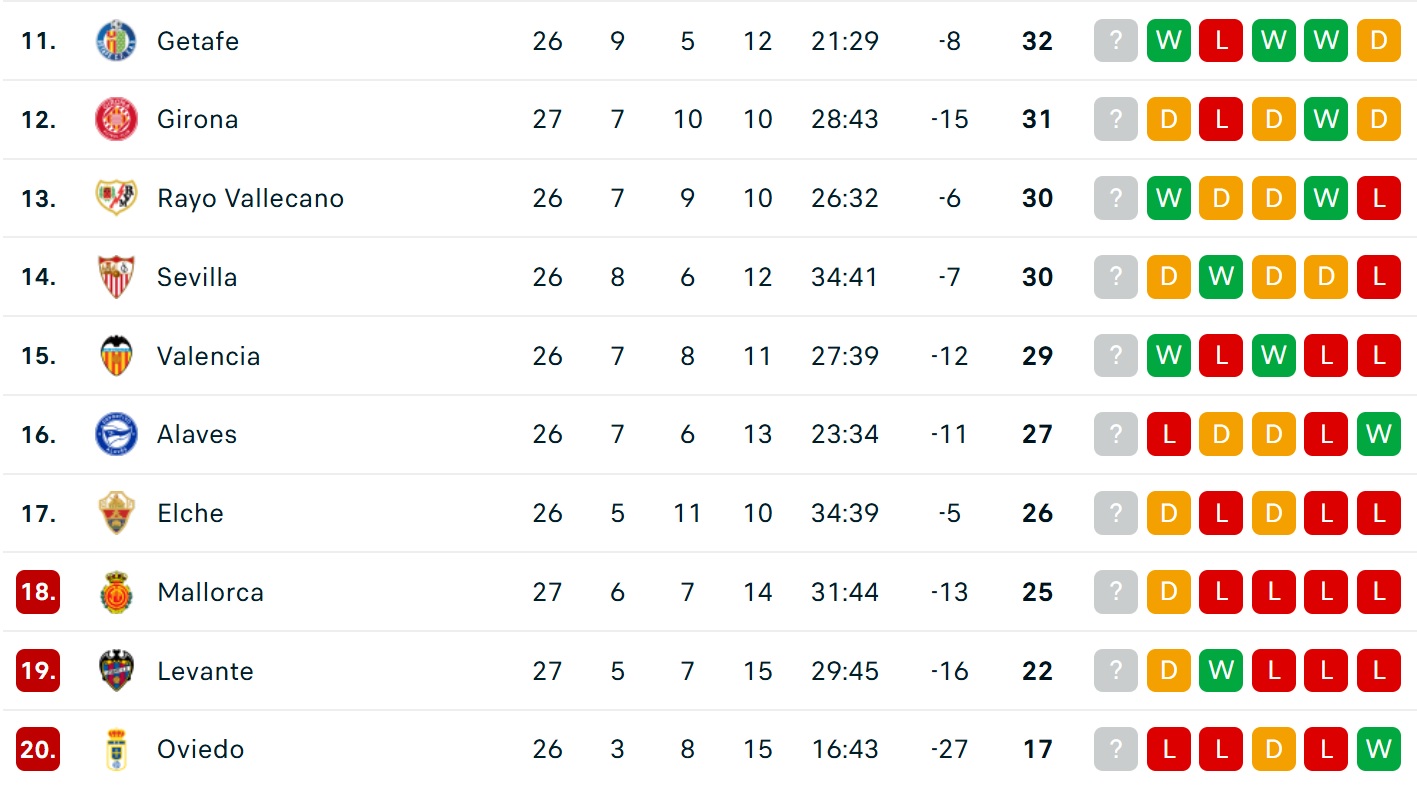Click the Levante club crest icon

pyautogui.click(x=116, y=671)
